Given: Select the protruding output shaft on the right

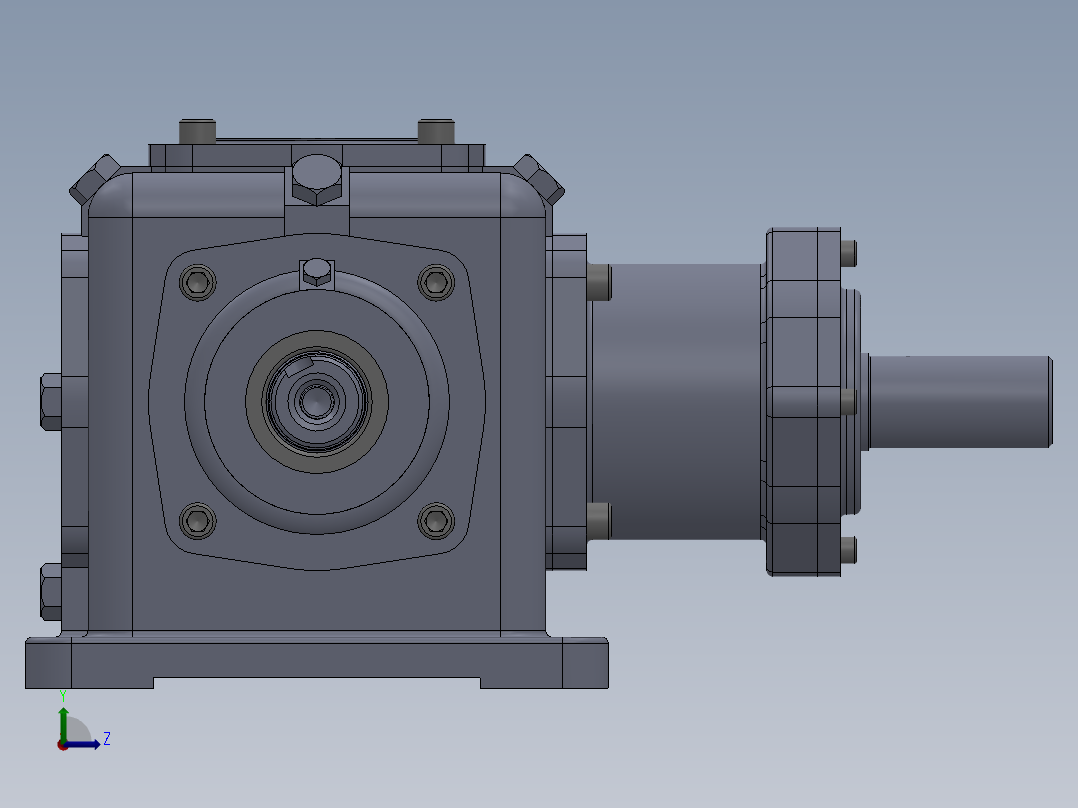Looking at the screenshot, I should point(960,402).
